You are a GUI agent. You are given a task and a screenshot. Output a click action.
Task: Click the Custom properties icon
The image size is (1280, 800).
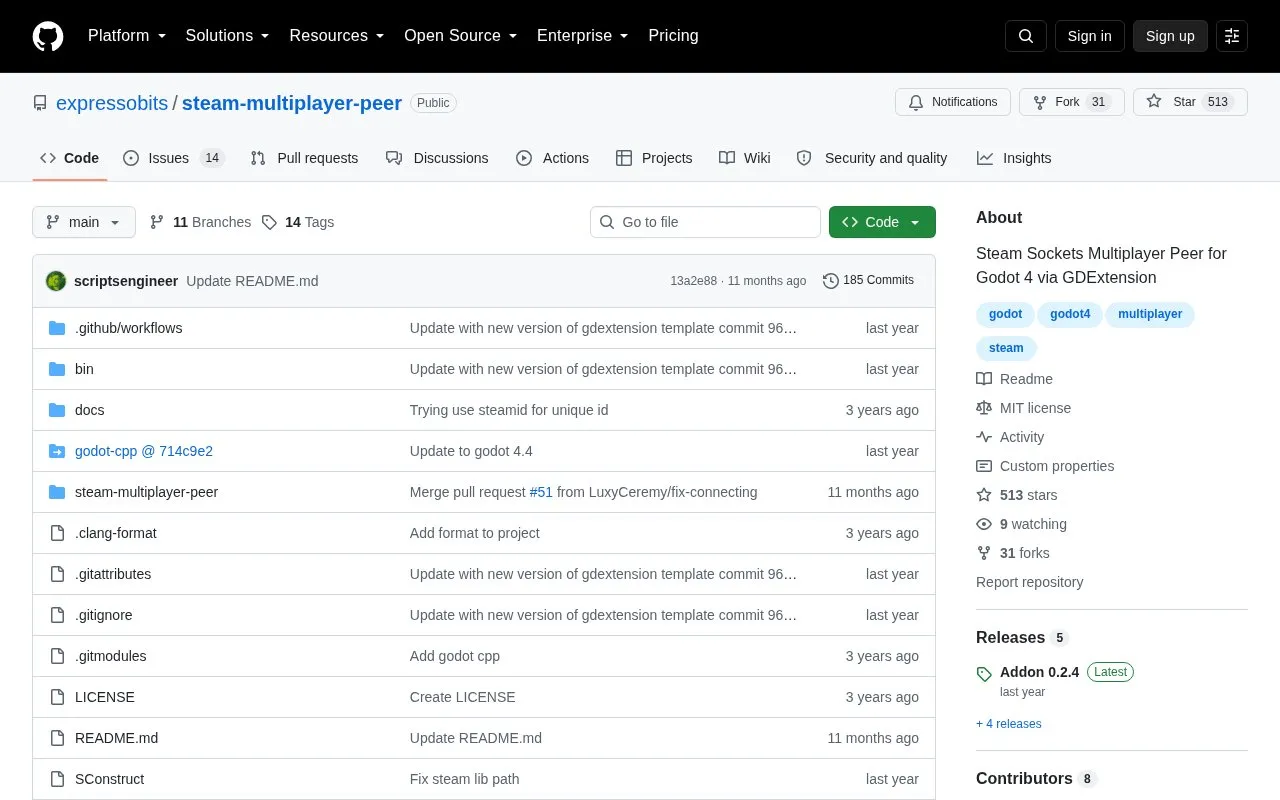coord(984,466)
